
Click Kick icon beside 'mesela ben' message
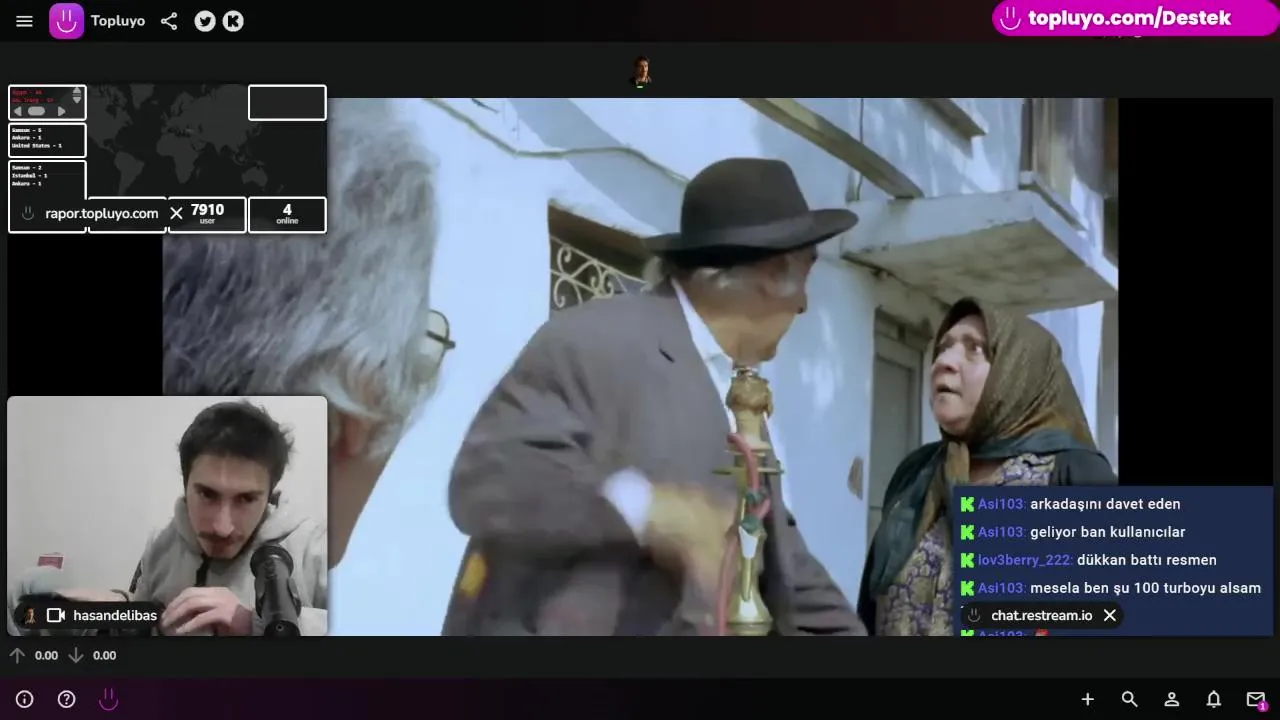(967, 588)
